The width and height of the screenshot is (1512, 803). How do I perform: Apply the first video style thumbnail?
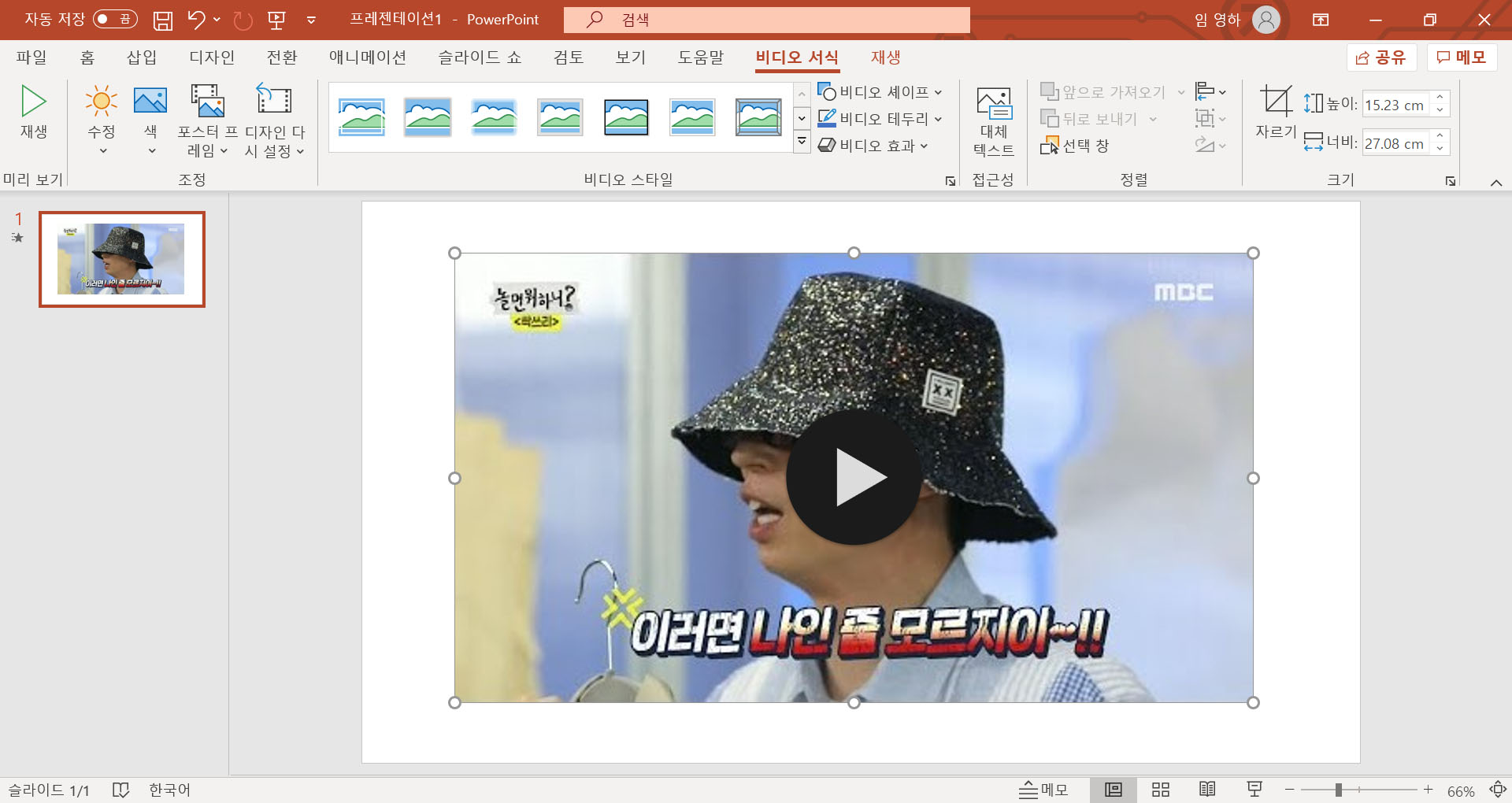click(x=361, y=117)
